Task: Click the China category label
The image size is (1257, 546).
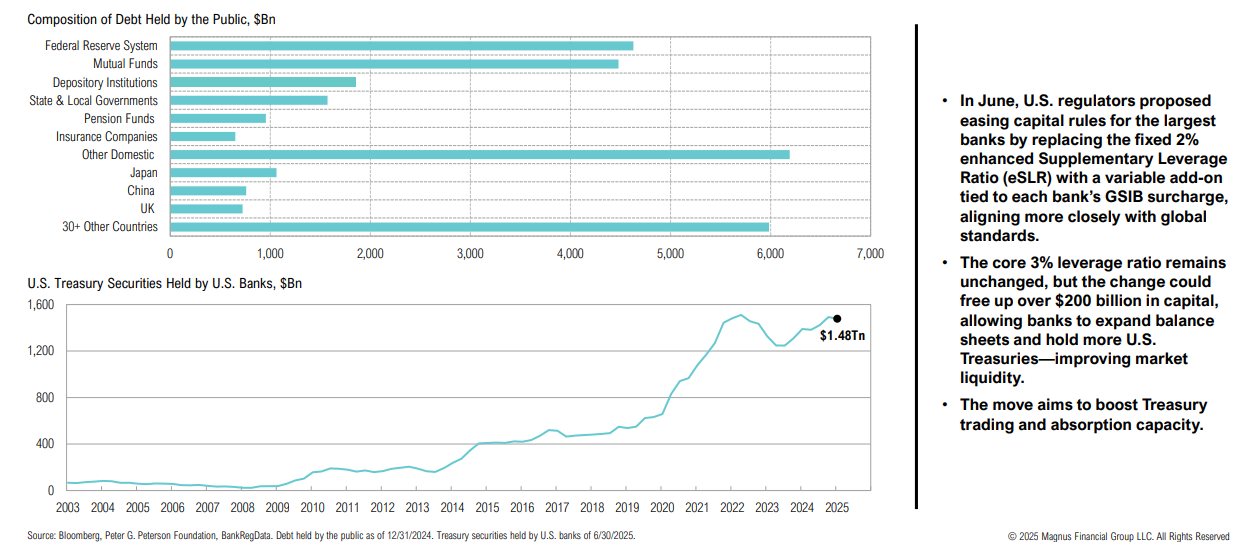Action: point(140,191)
